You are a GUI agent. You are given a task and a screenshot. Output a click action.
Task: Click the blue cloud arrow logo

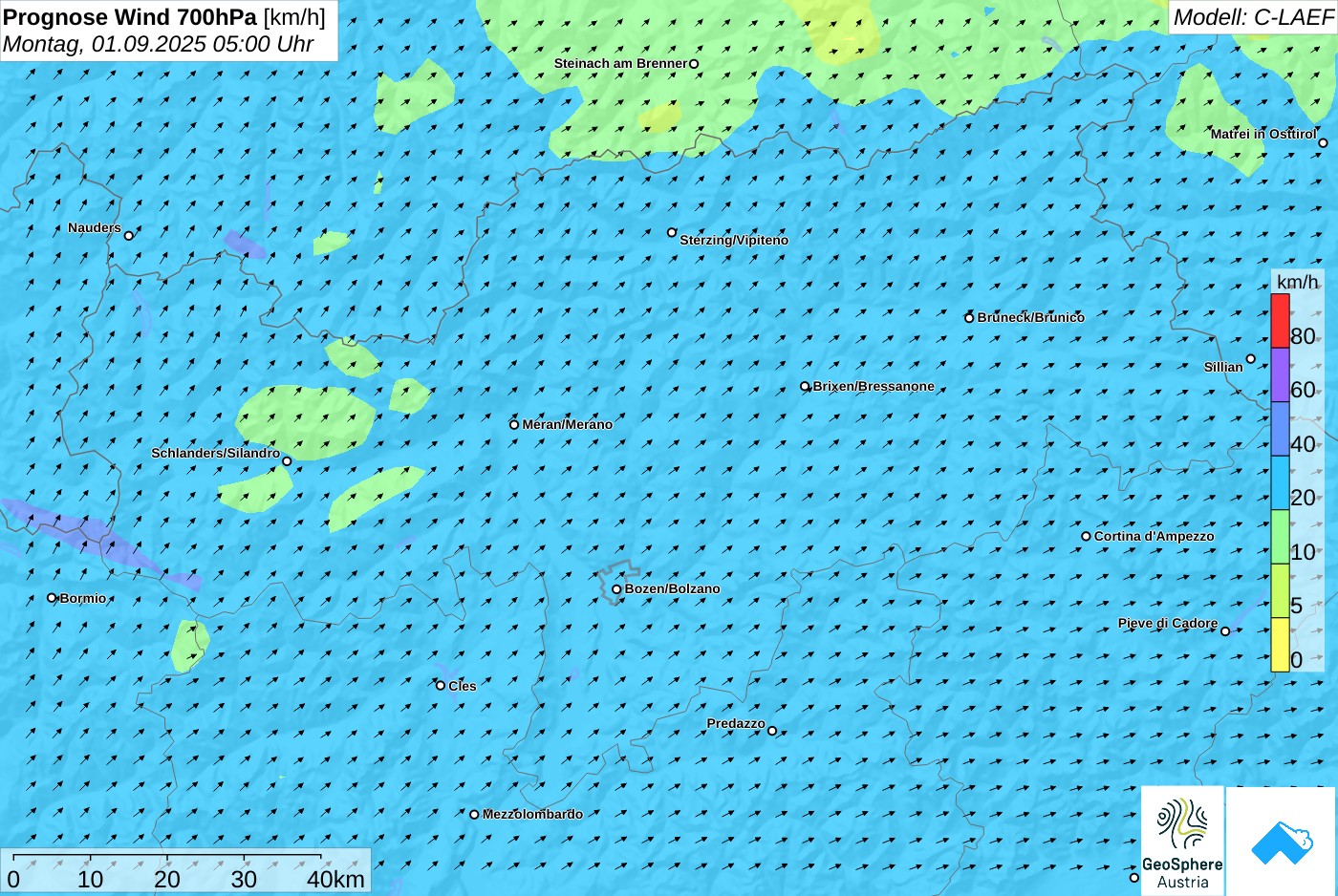point(1281,842)
